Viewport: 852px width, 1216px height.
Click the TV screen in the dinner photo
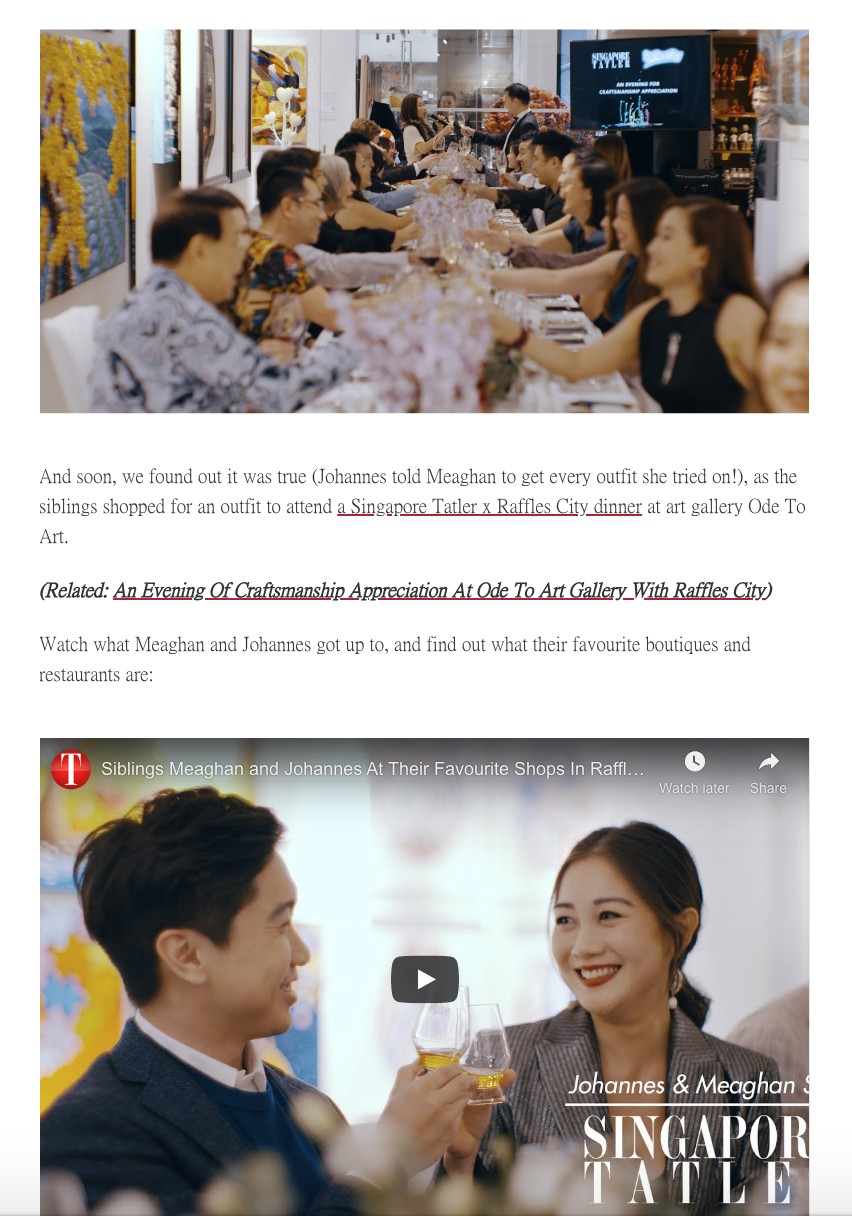coord(640,82)
